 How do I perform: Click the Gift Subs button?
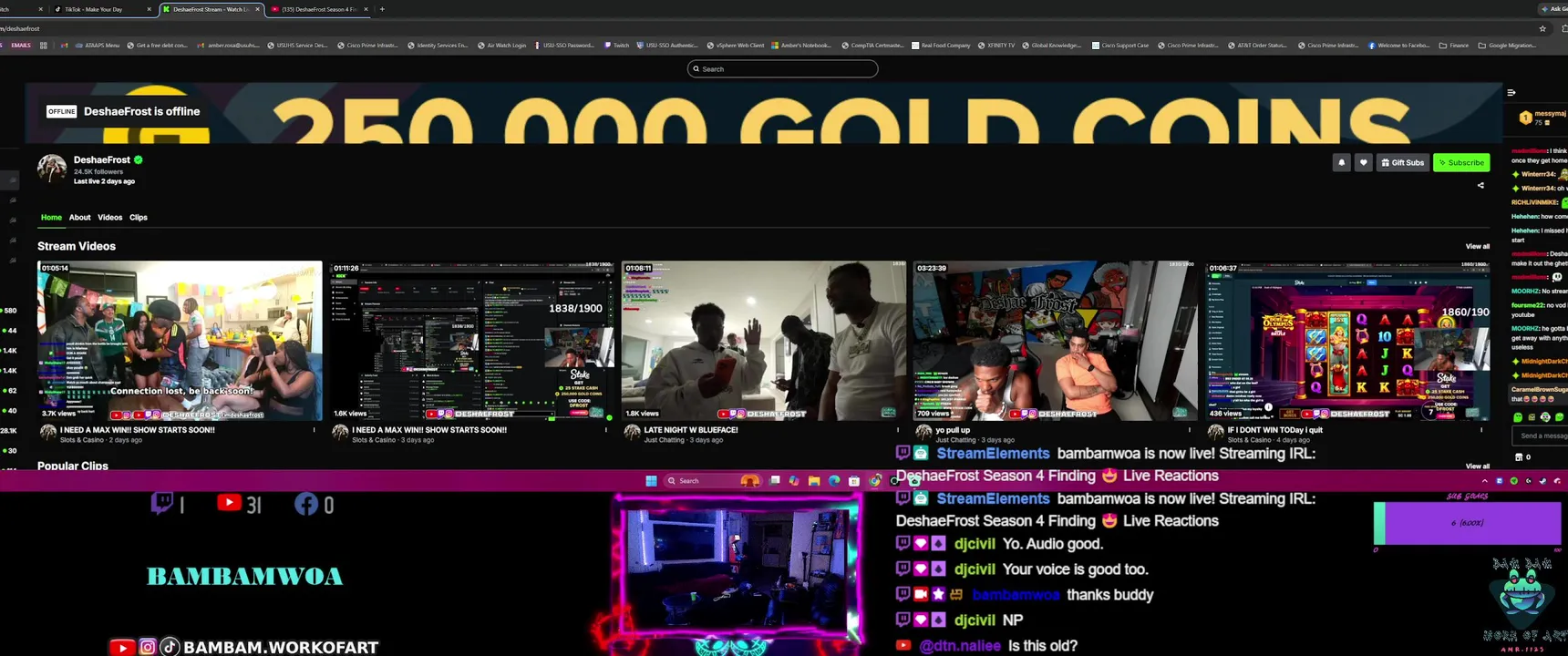[x=1402, y=162]
